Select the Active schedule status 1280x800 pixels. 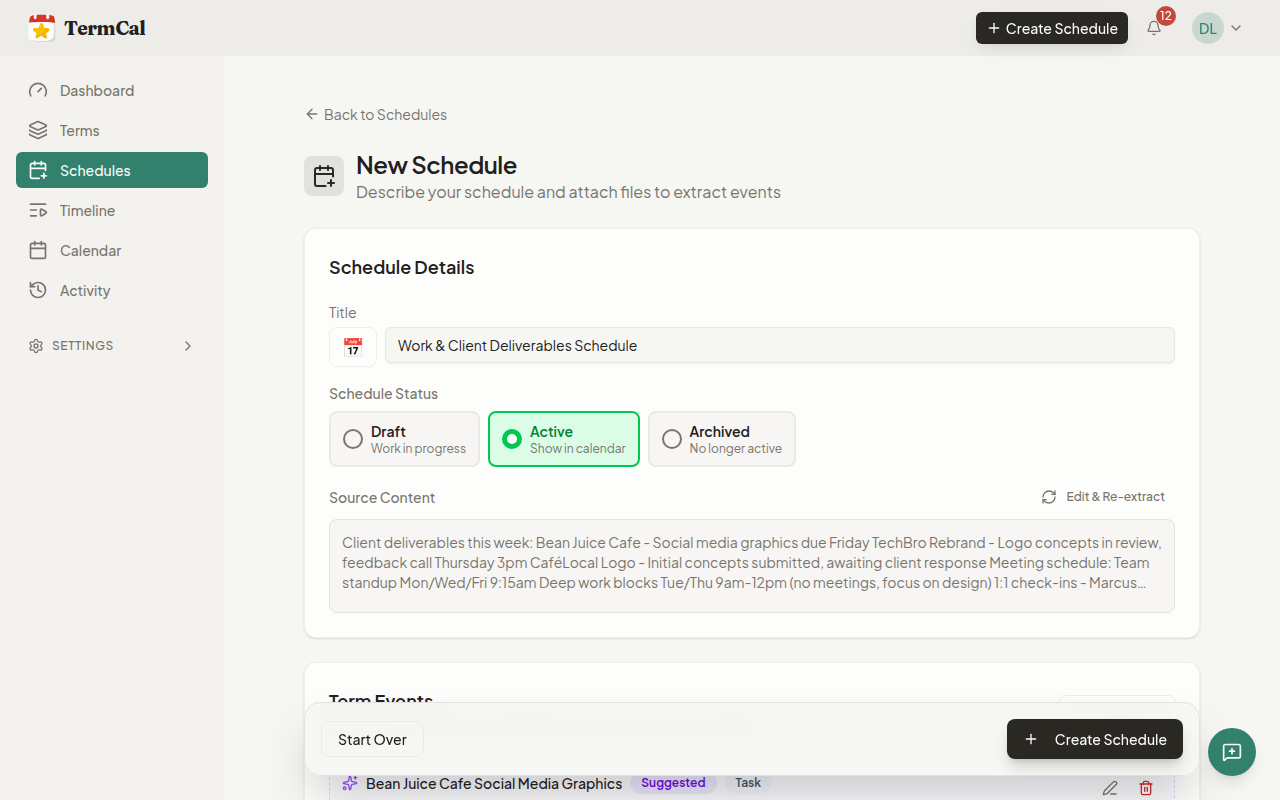point(563,438)
